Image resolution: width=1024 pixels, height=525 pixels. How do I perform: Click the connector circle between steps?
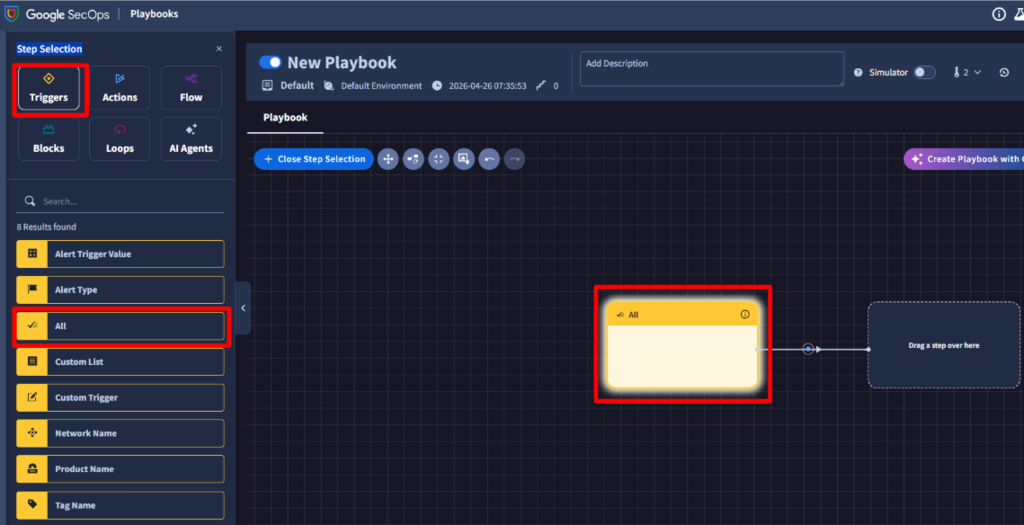(808, 349)
